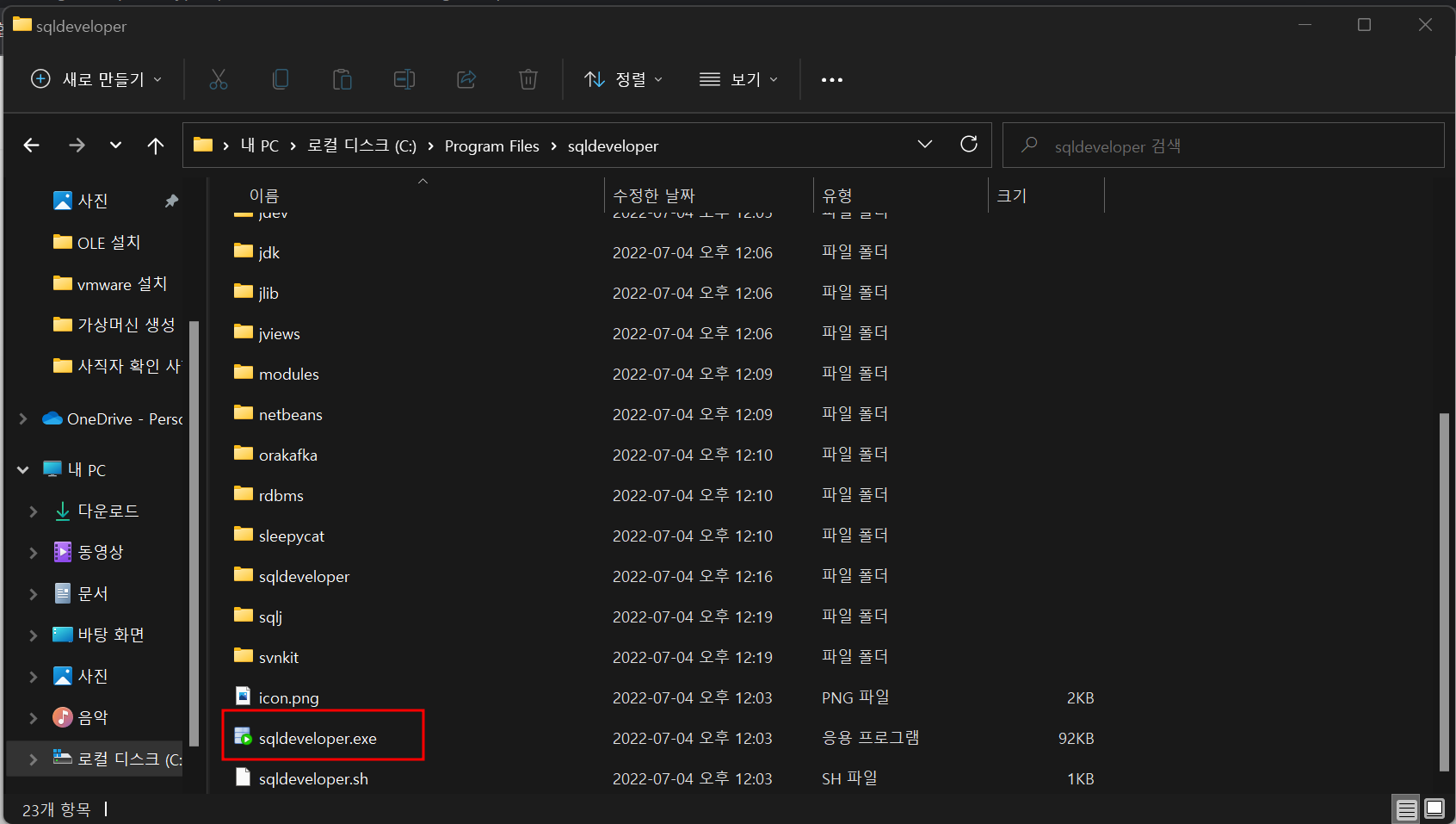Image resolution: width=1456 pixels, height=824 pixels.
Task: Click the search magnifier icon
Action: [1029, 145]
